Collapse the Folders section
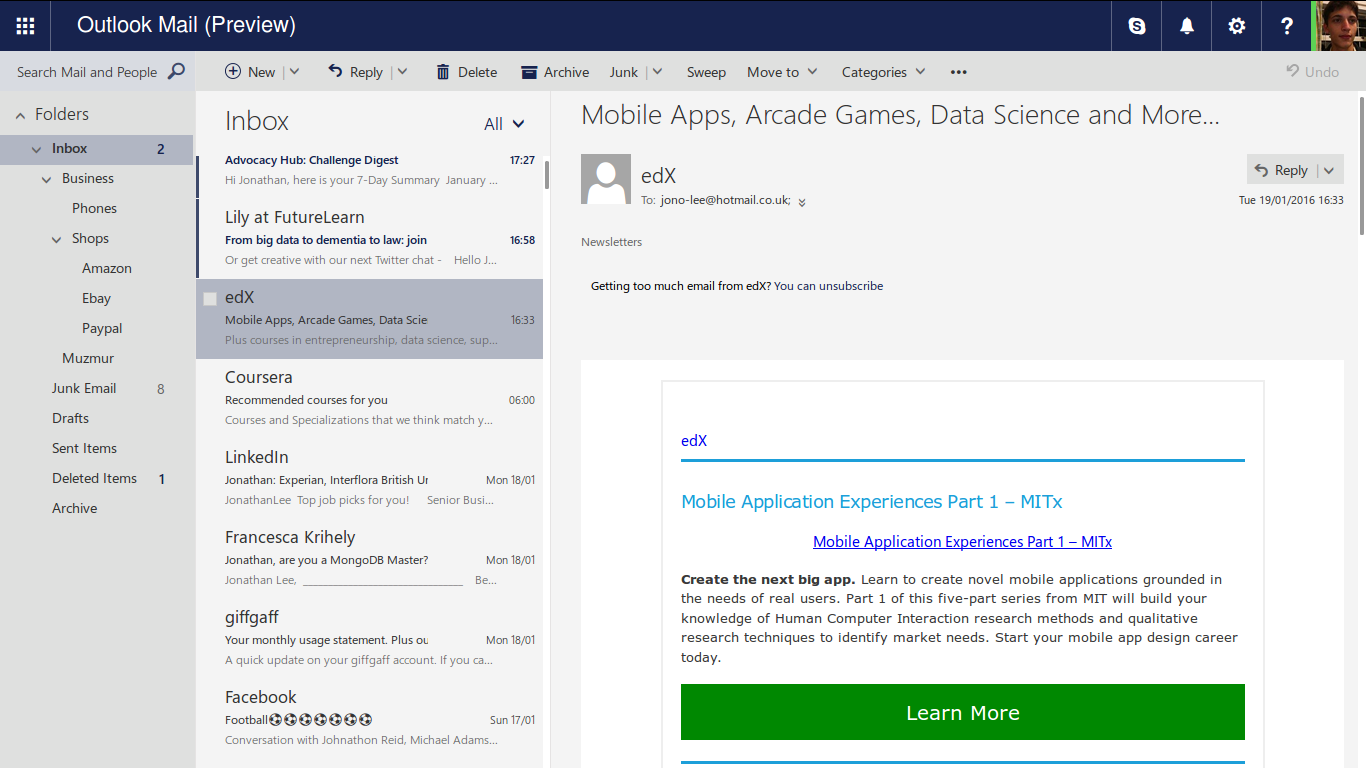 (x=20, y=115)
